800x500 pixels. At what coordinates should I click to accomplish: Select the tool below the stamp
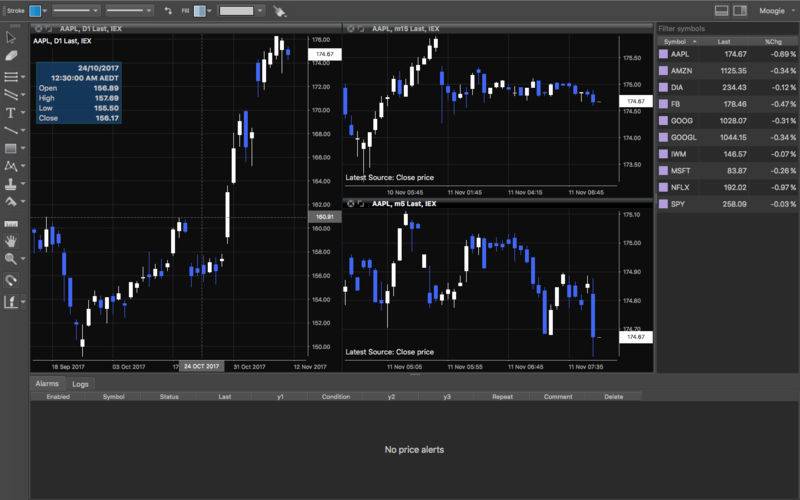click(11, 202)
